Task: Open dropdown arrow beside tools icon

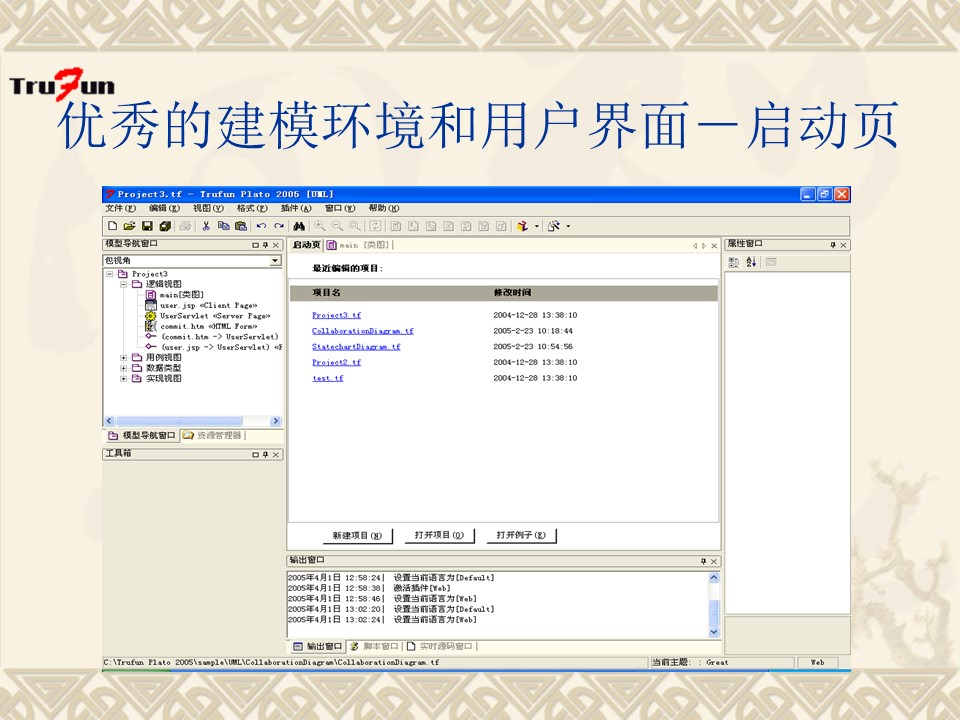Action: (x=568, y=226)
